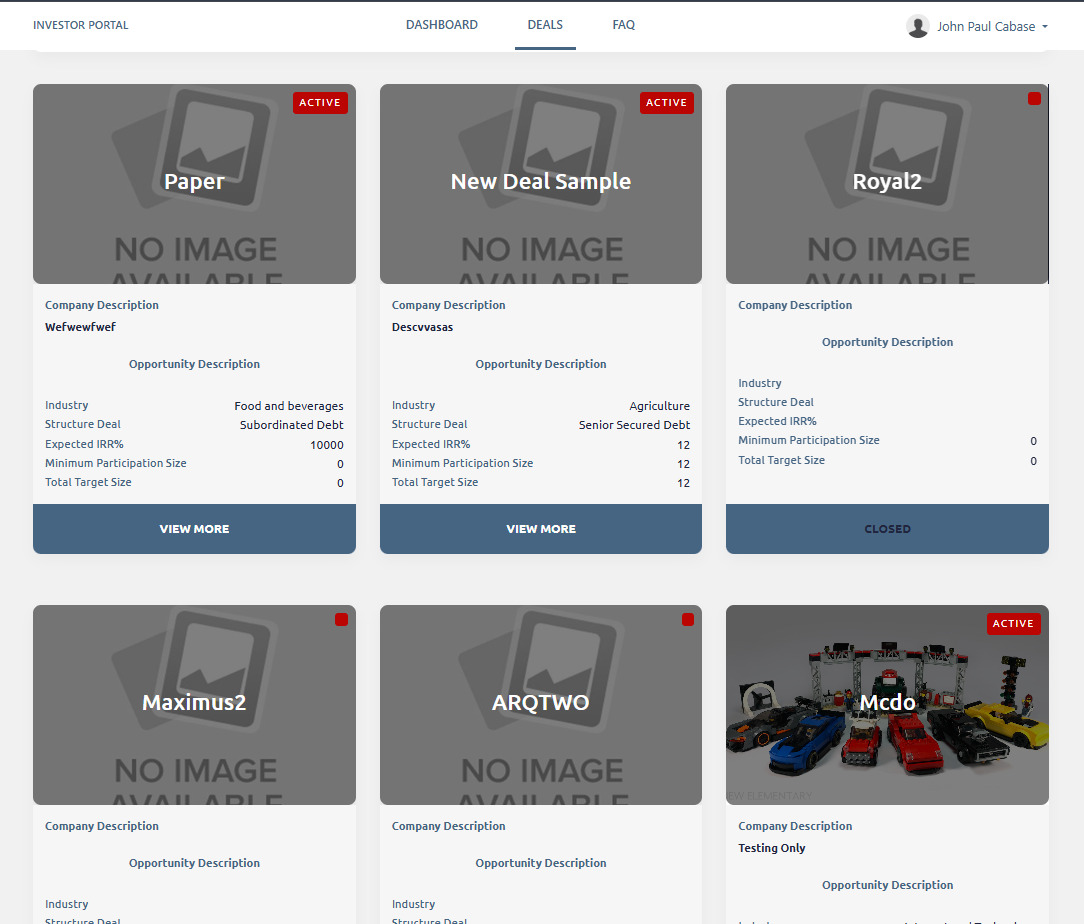Click View More on Paper deal
This screenshot has height=924, width=1084.
194,529
